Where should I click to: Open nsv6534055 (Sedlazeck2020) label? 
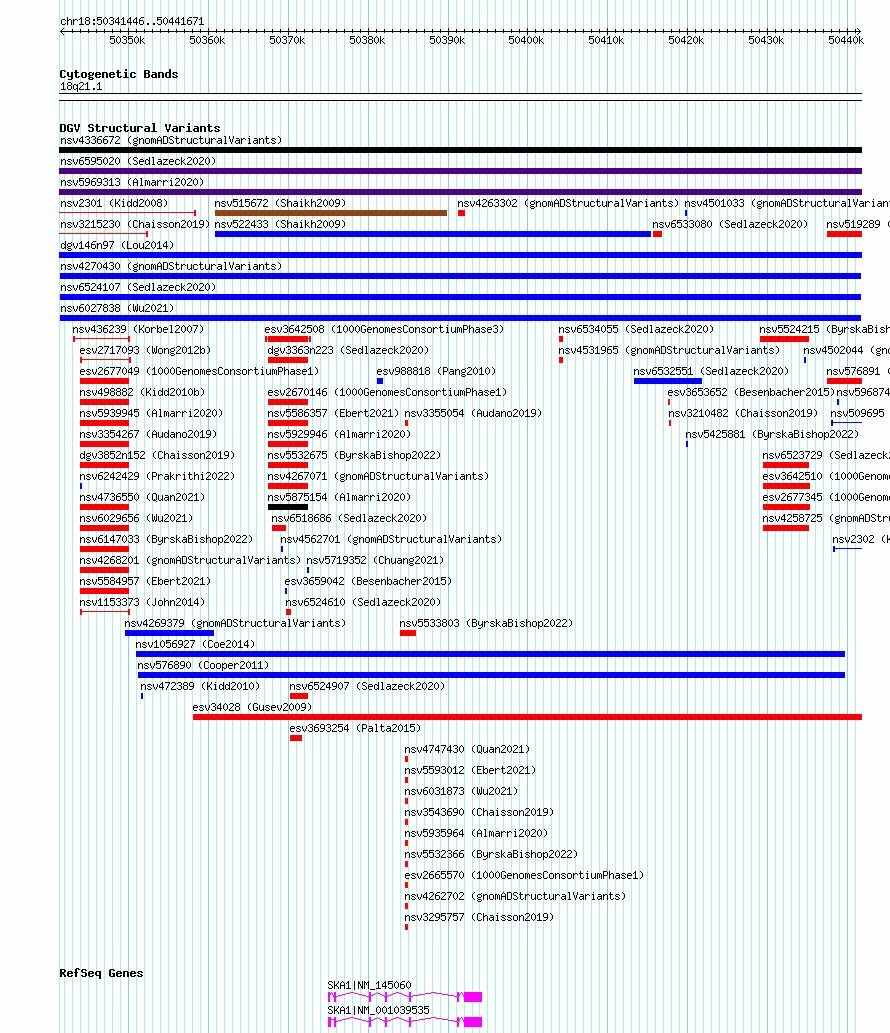tap(636, 329)
